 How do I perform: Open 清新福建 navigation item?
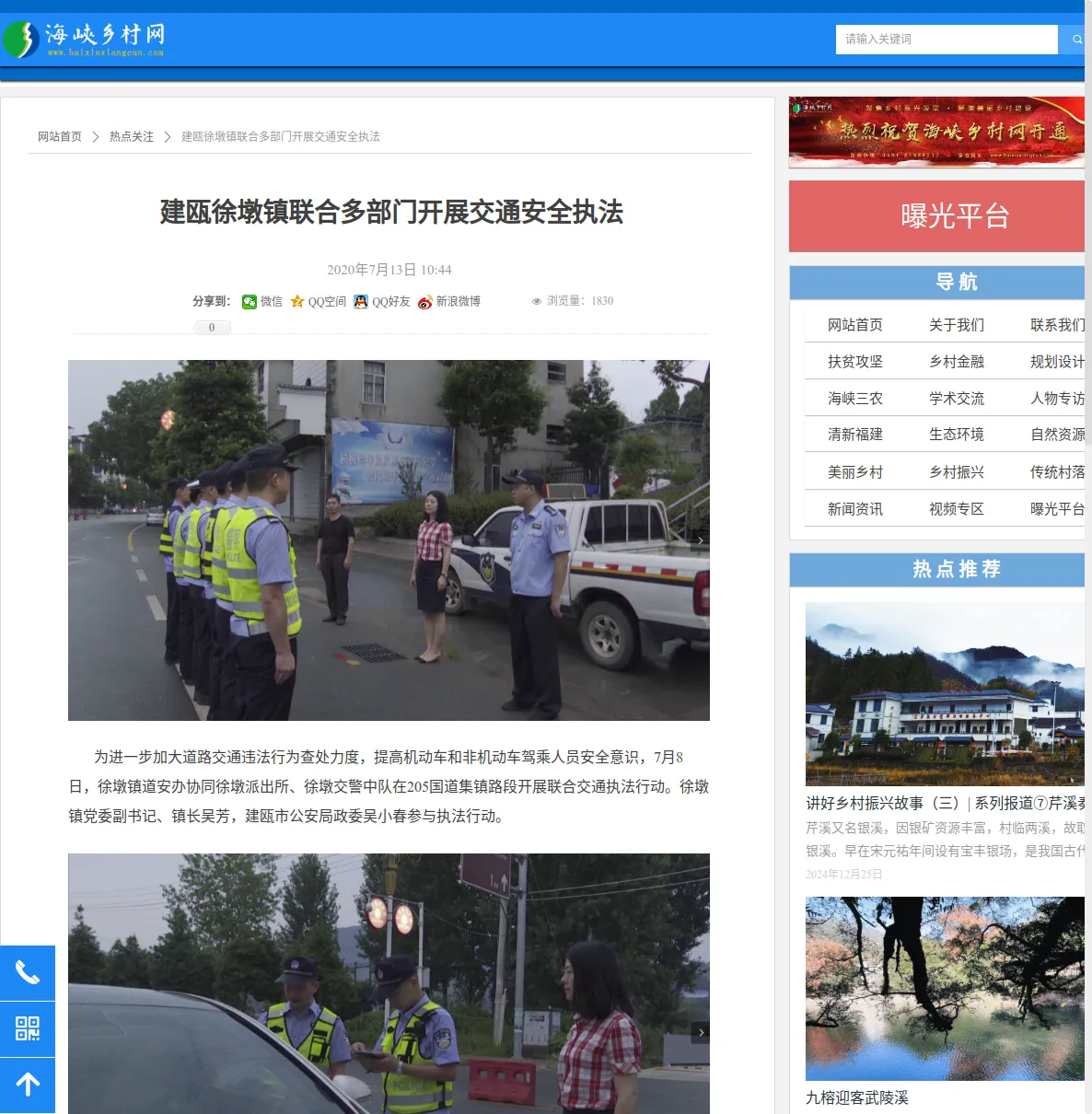tap(855, 435)
